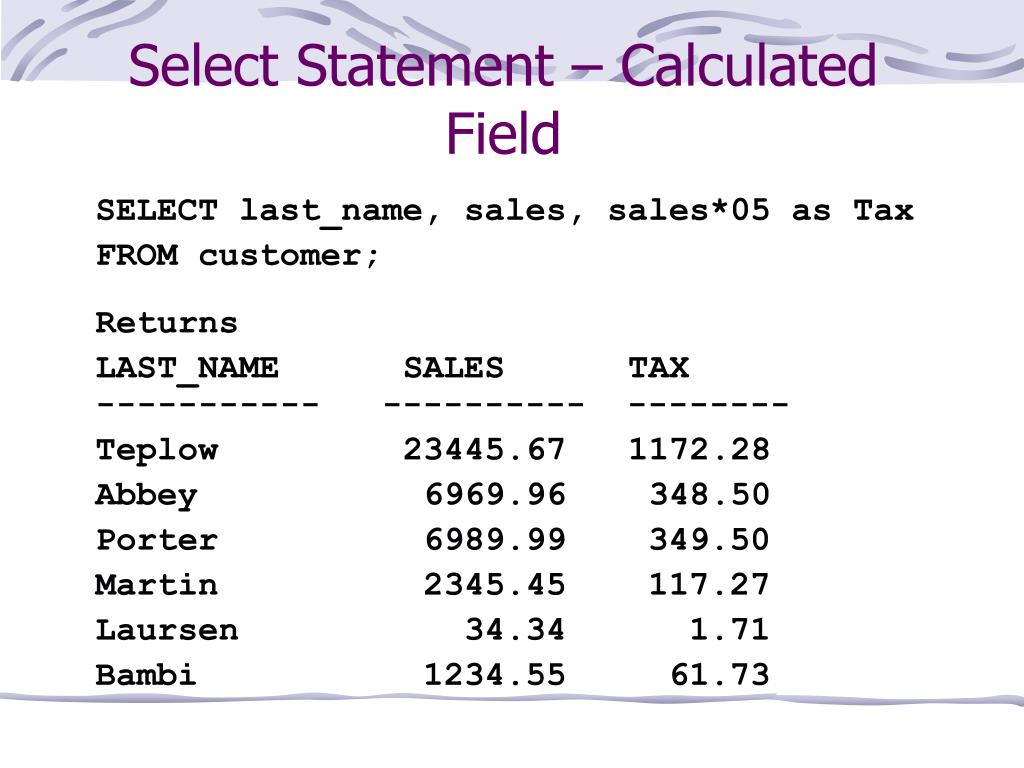Click the sales value 34.34
Image resolution: width=1024 pixels, height=768 pixels.
515,630
